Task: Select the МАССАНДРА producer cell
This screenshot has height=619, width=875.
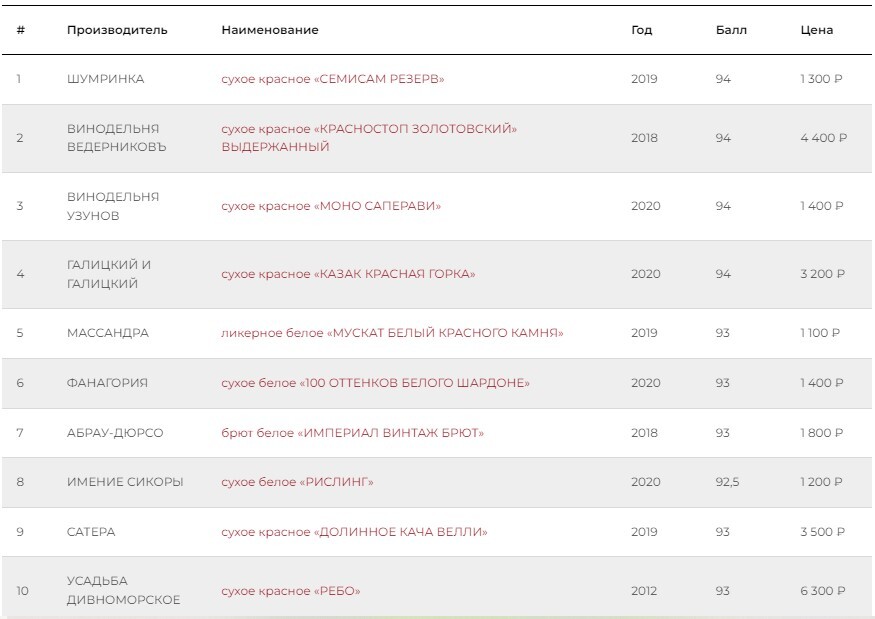Action: [107, 333]
